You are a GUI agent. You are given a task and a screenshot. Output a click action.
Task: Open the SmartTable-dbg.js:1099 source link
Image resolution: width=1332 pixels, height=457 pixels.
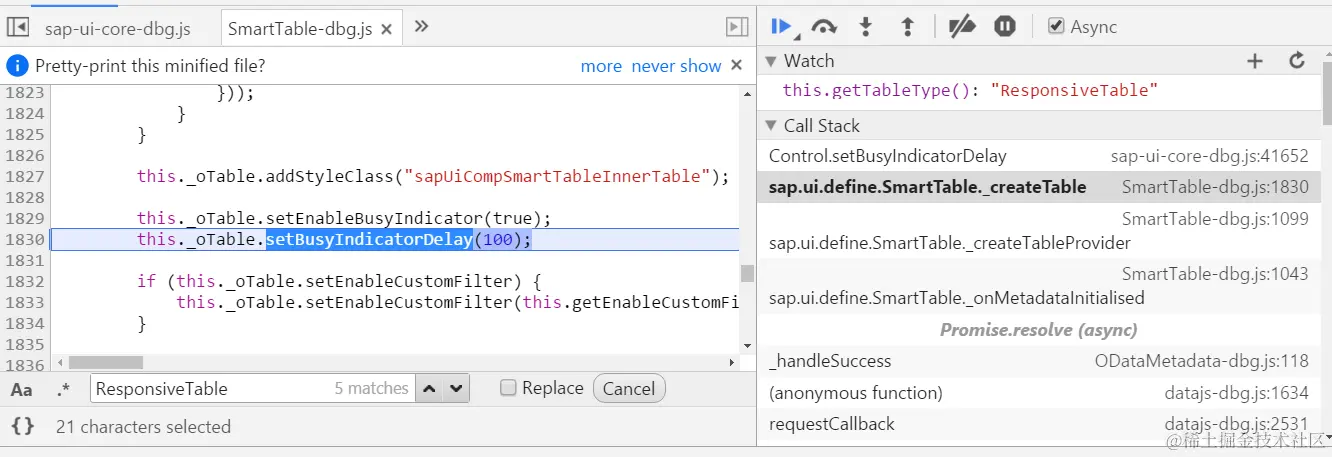[1215, 219]
